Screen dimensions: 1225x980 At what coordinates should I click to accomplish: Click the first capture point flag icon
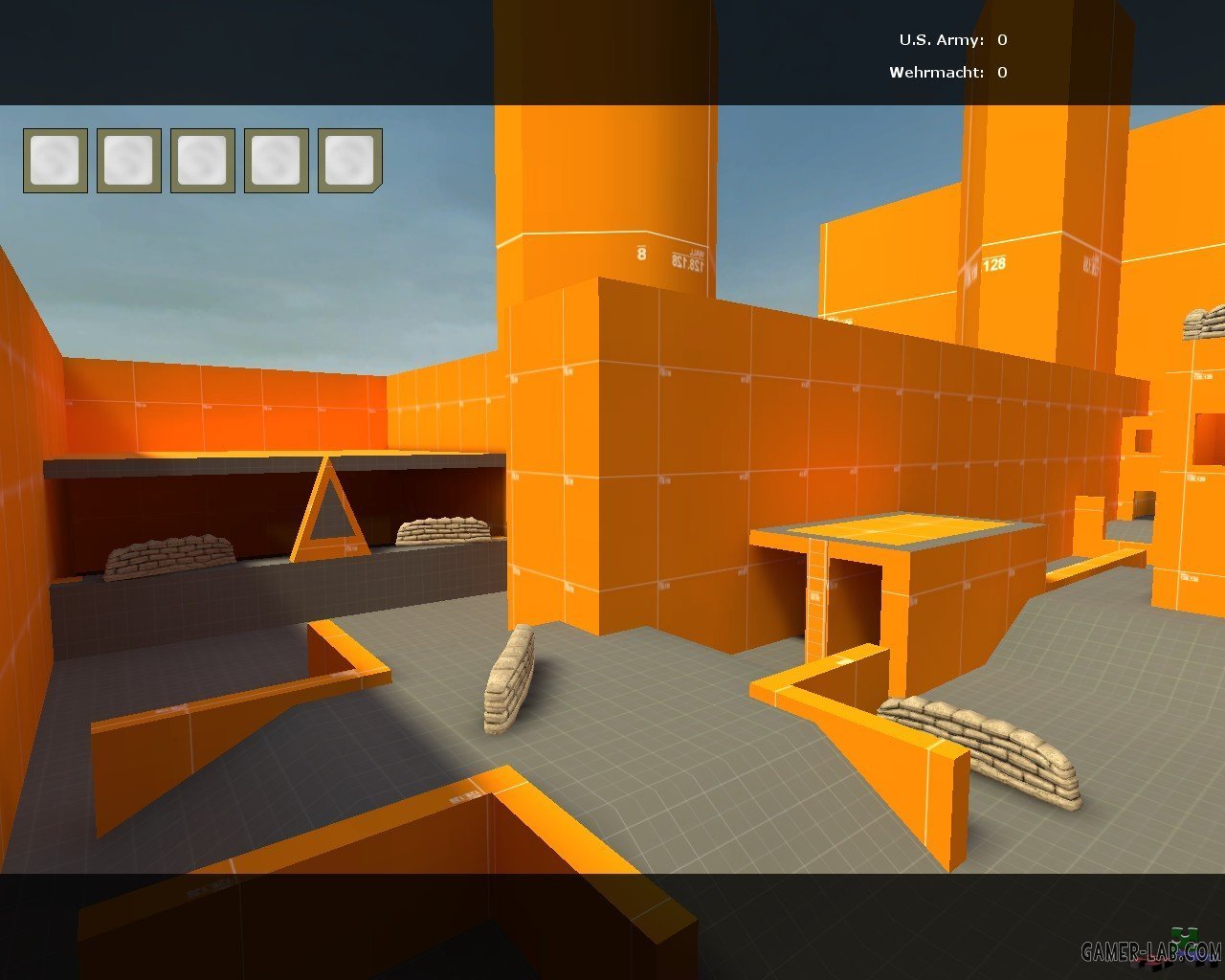coord(56,161)
